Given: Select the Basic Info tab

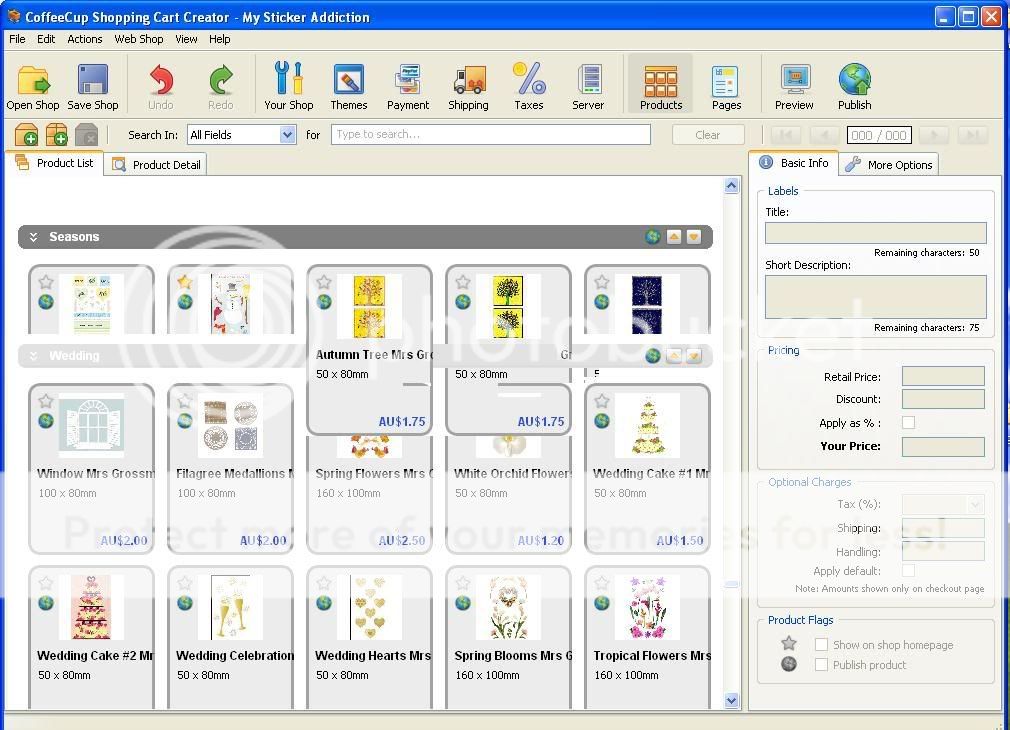Looking at the screenshot, I should [794, 163].
